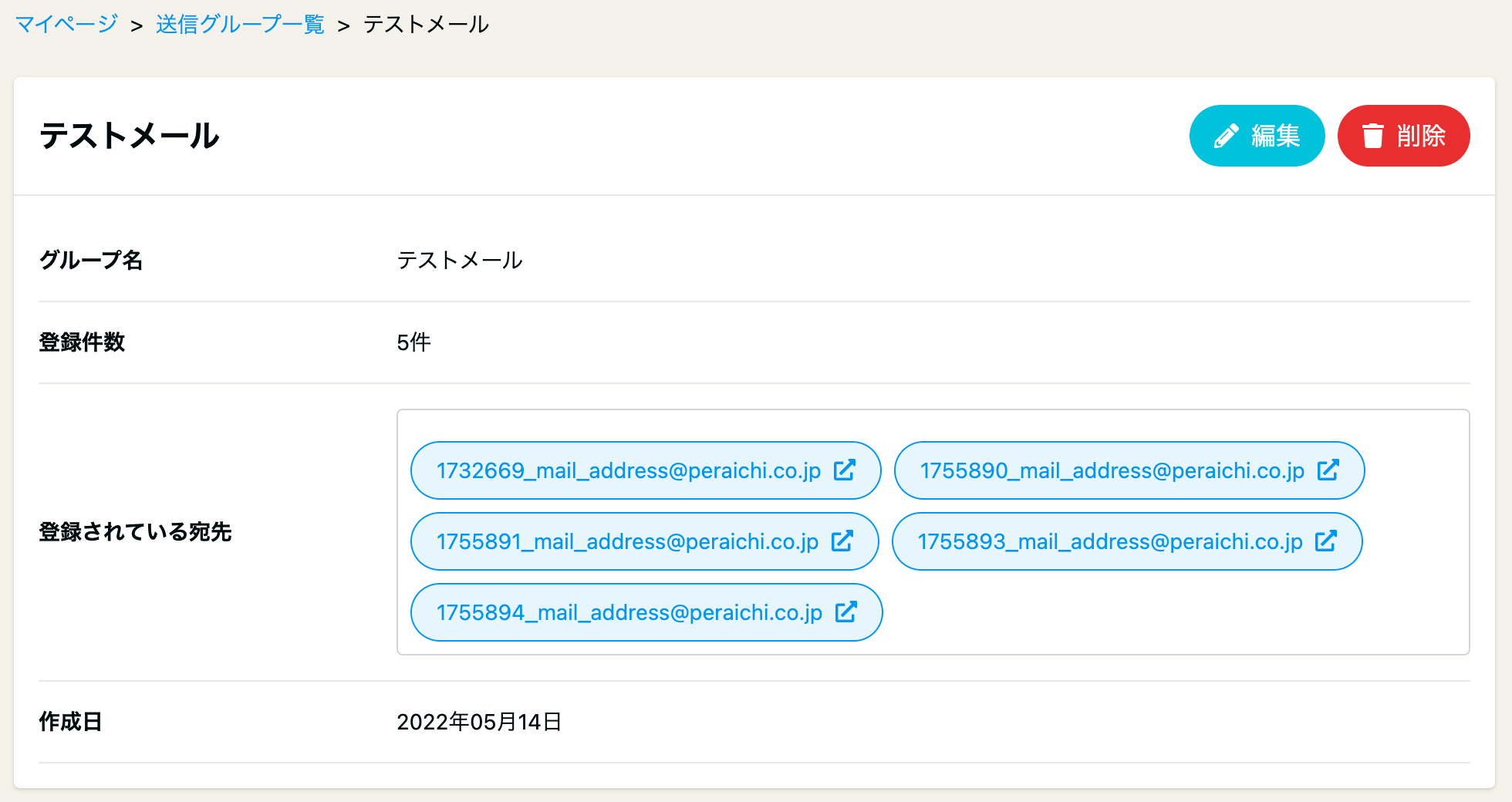Open the マイページ breadcrumb link
1512x802 pixels.
(66, 25)
